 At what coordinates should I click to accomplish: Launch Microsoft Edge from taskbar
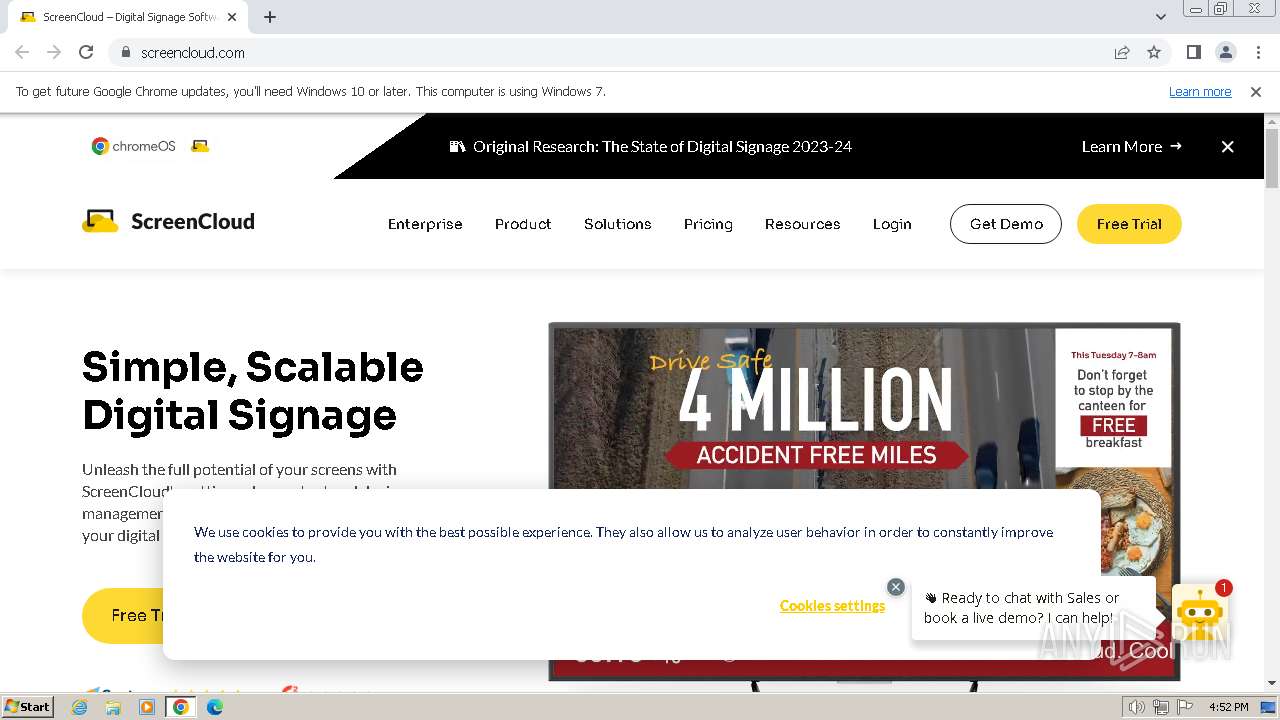[215, 707]
